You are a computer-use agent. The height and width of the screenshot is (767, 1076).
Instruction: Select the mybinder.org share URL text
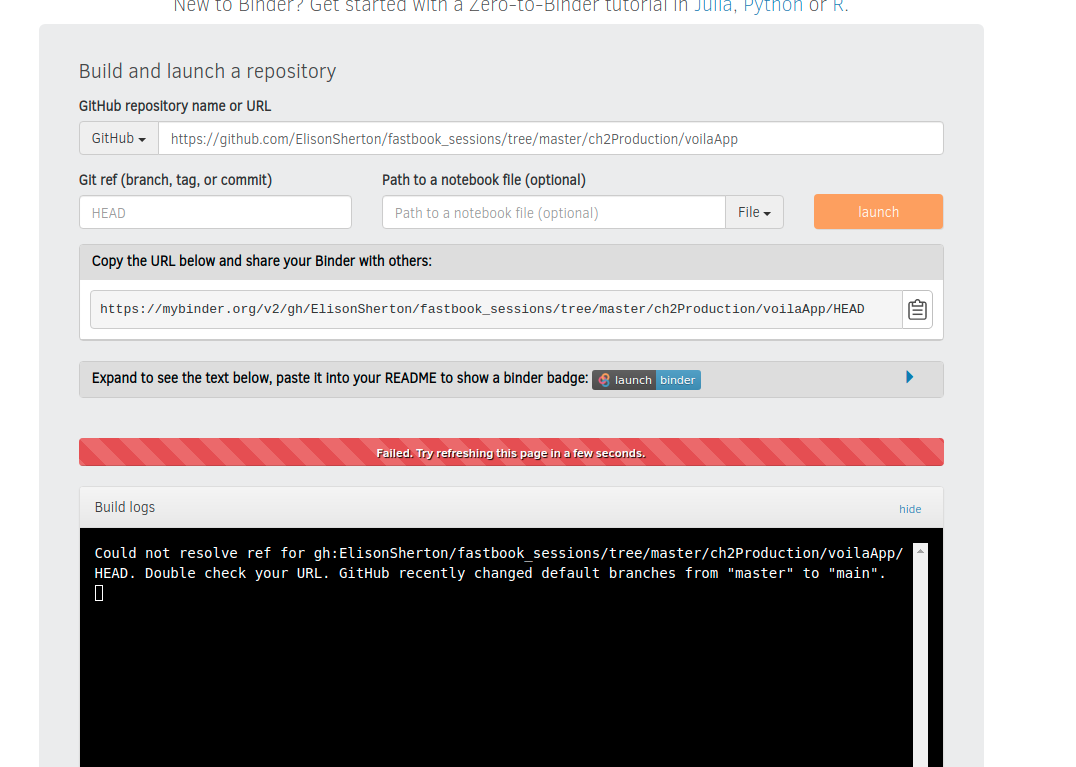(x=482, y=310)
